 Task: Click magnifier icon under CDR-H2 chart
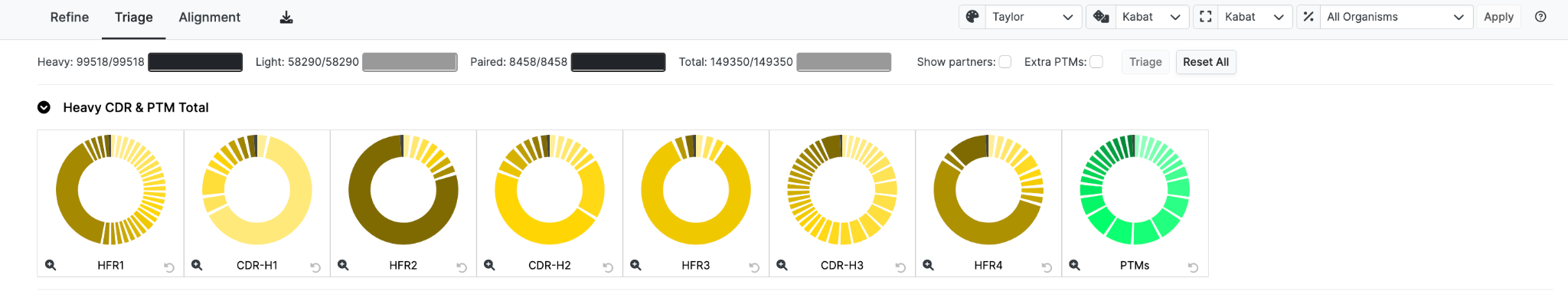click(x=489, y=265)
